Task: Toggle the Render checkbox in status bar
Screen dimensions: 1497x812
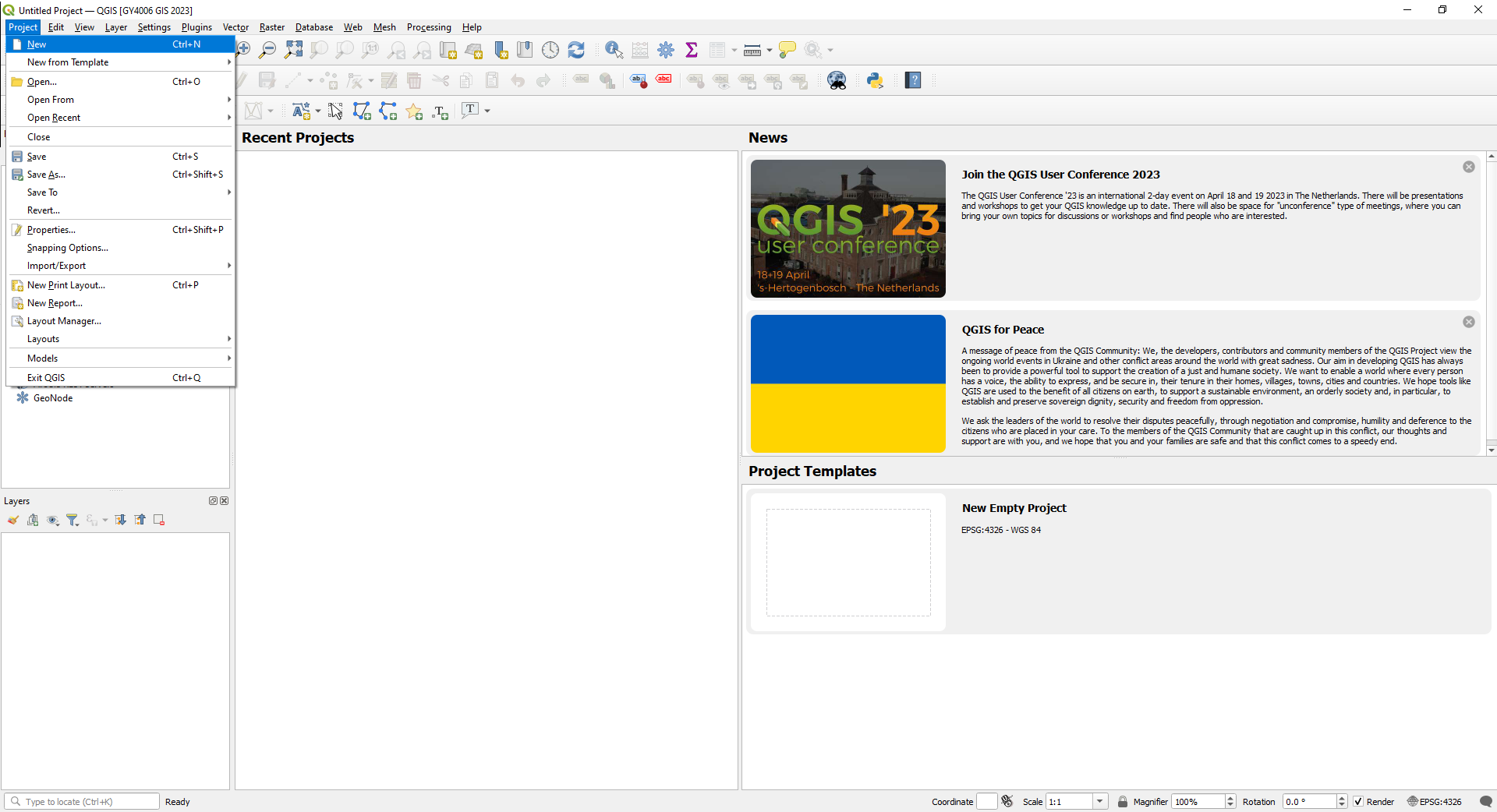Action: (1358, 801)
